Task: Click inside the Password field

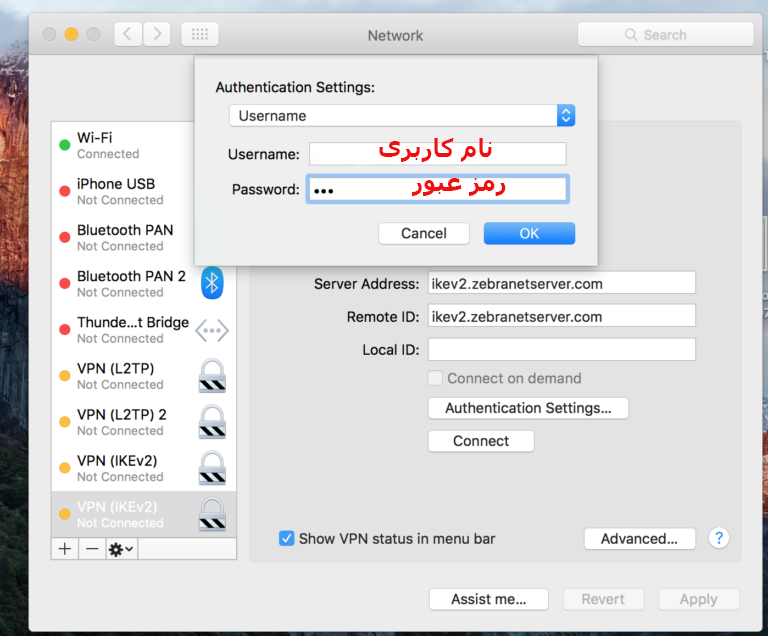Action: pyautogui.click(x=438, y=190)
